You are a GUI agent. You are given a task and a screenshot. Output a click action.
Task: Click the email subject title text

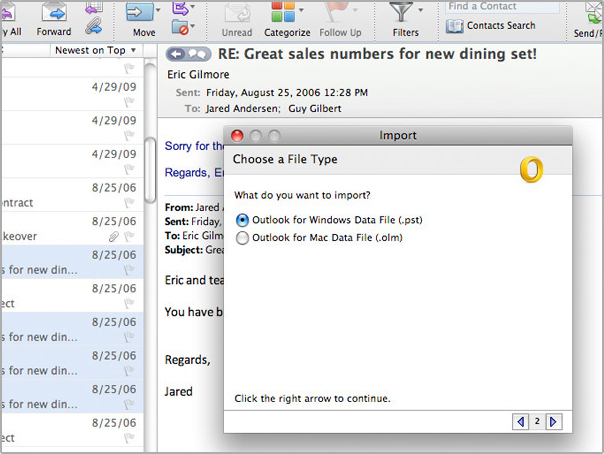coord(377,54)
